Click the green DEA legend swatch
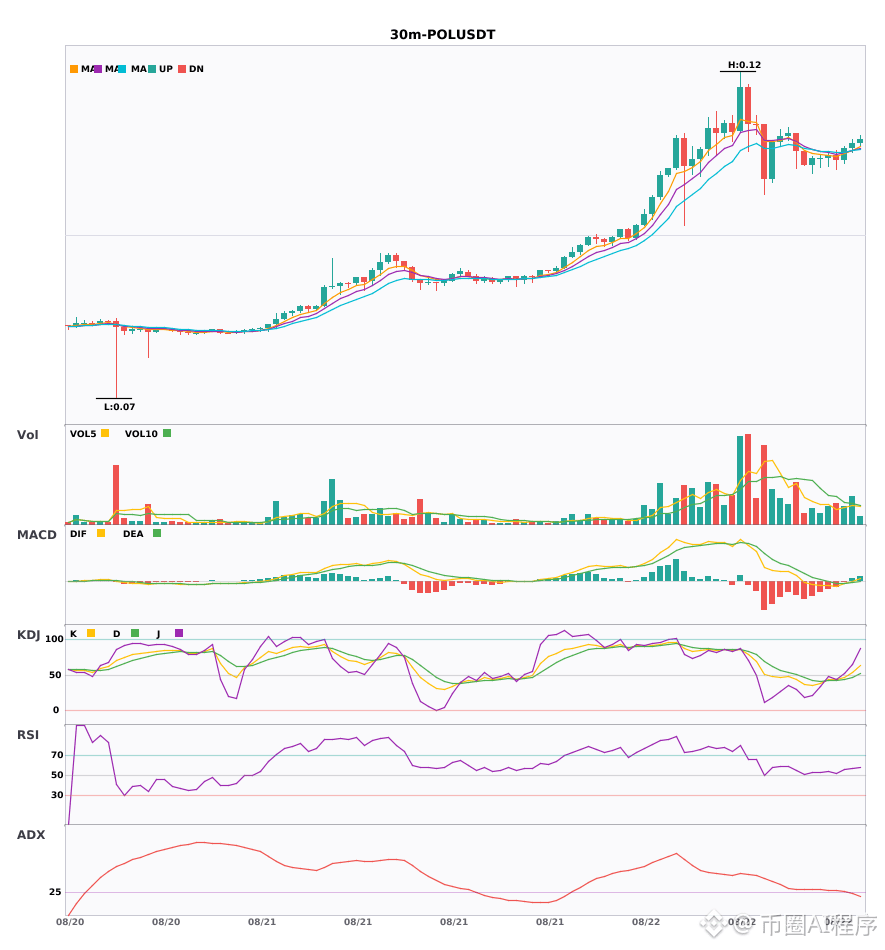Screen dimensions: 885x950 pos(157,533)
